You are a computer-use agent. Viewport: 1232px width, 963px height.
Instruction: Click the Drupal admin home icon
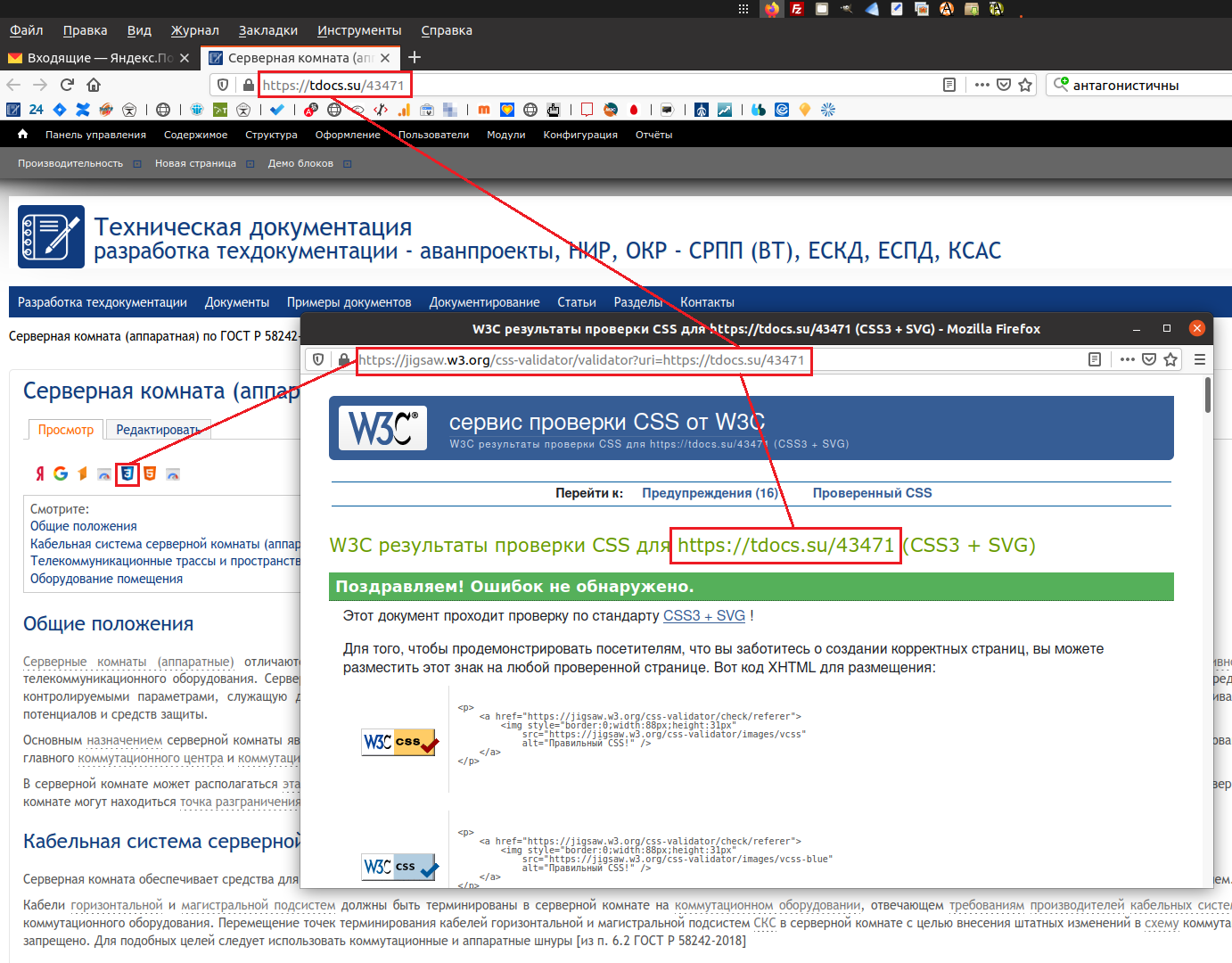(x=23, y=134)
